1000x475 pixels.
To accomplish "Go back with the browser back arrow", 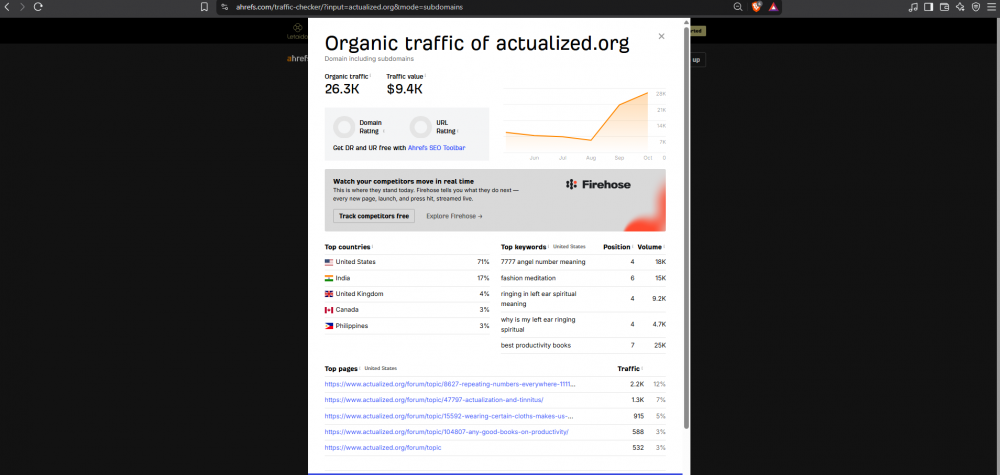I will [x=7, y=6].
